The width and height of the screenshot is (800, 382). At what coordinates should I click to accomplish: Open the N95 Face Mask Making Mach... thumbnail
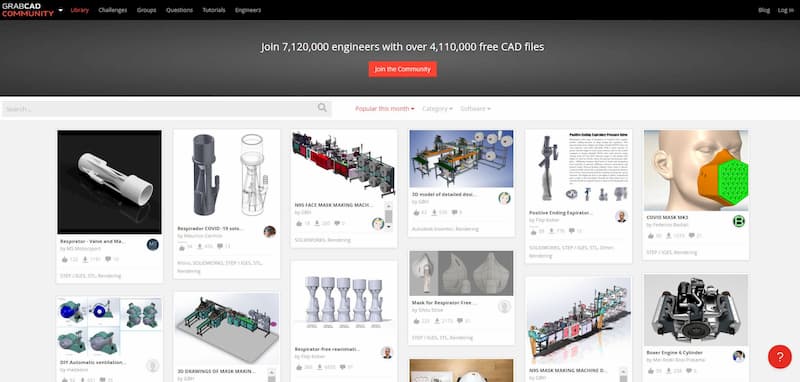[344, 165]
